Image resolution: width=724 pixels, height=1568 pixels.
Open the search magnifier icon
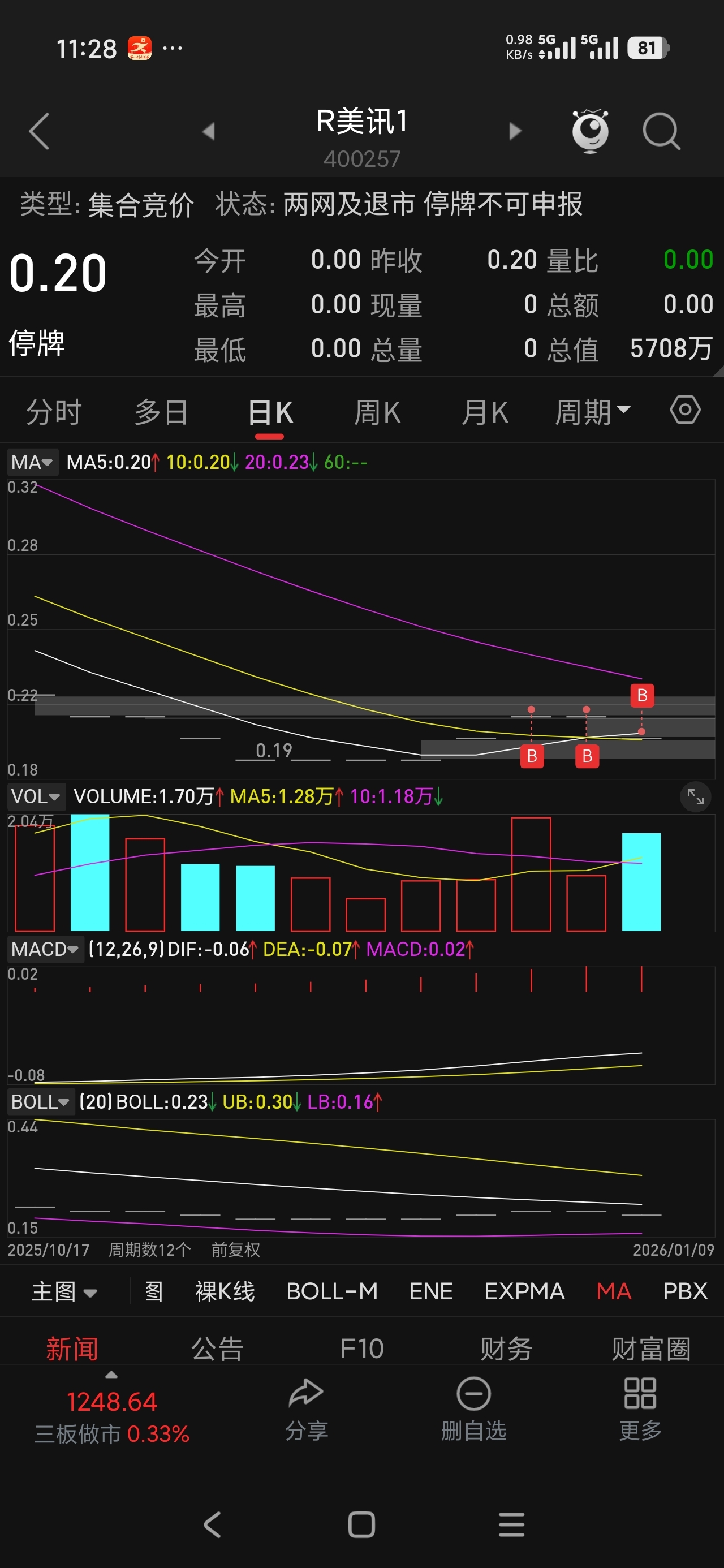point(661,131)
